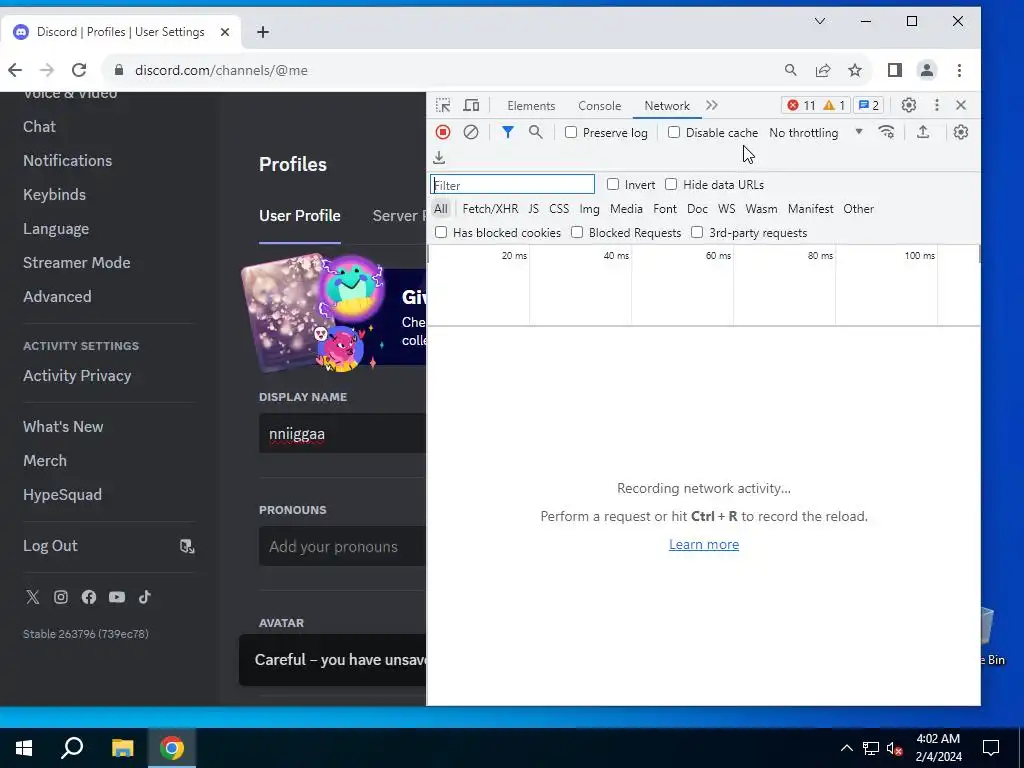The image size is (1024, 768).
Task: Check 3rd-party requests checkbox
Action: coord(697,232)
